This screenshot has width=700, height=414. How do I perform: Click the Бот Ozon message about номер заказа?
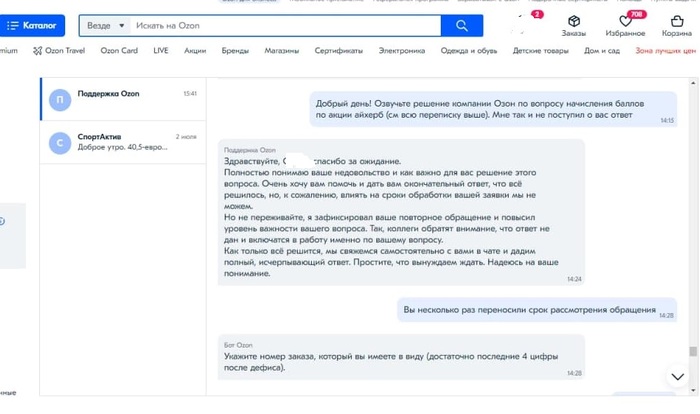tap(401, 357)
